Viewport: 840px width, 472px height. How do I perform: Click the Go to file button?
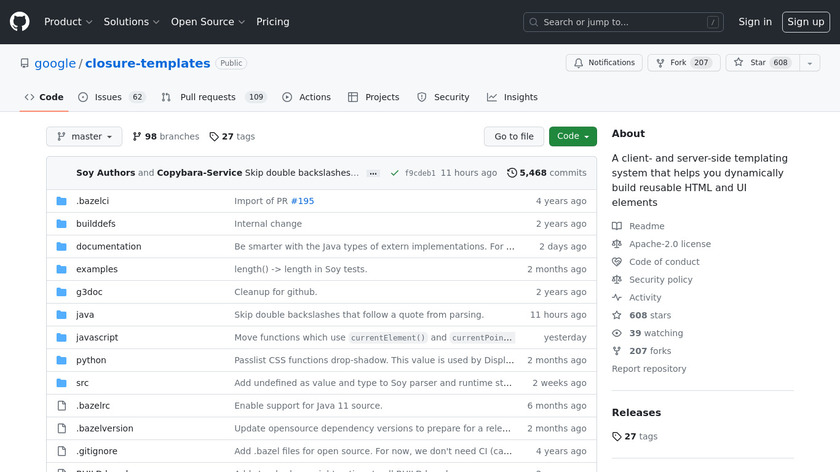514,136
